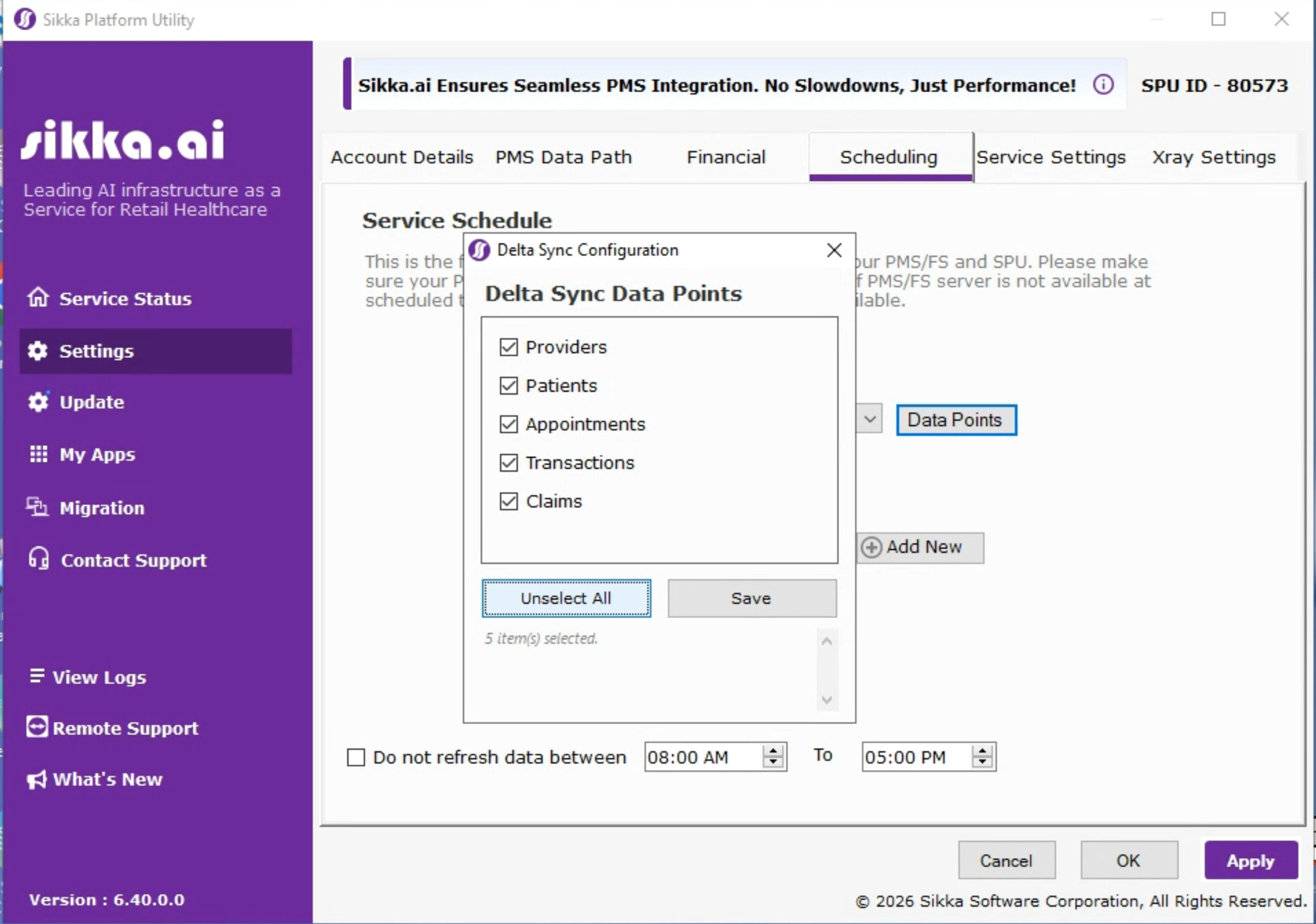The image size is (1316, 924).
Task: Click the Update gear icon
Action: 38,402
